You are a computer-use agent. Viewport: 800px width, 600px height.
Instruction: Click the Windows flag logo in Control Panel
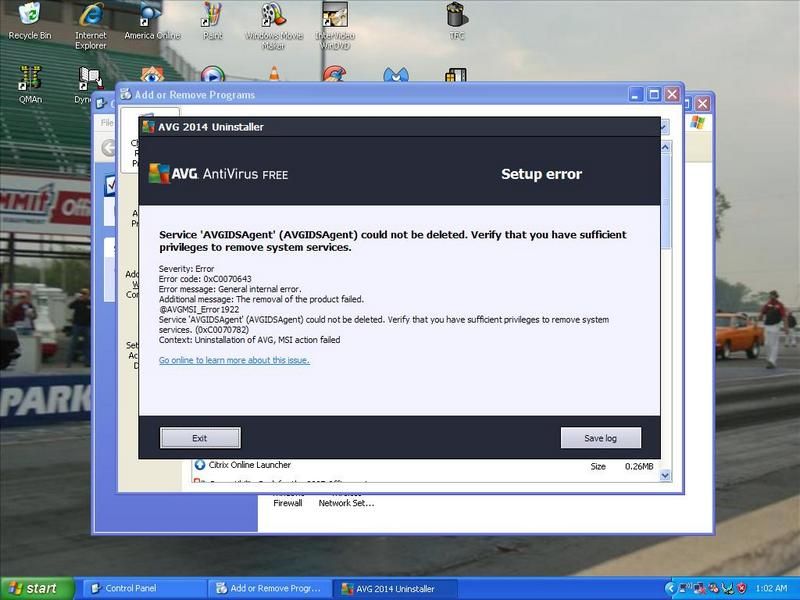click(x=697, y=122)
